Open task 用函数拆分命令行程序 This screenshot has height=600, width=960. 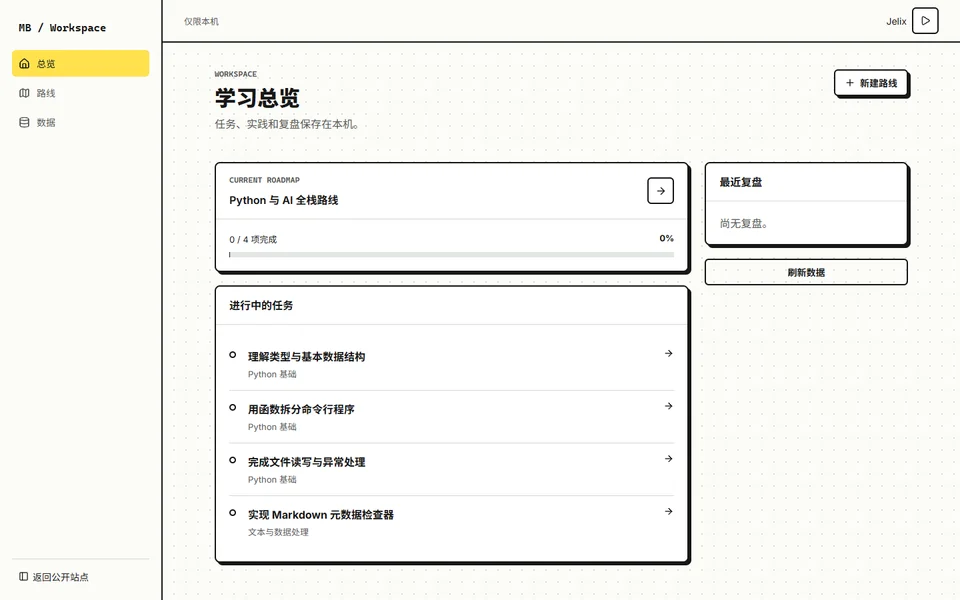452,417
